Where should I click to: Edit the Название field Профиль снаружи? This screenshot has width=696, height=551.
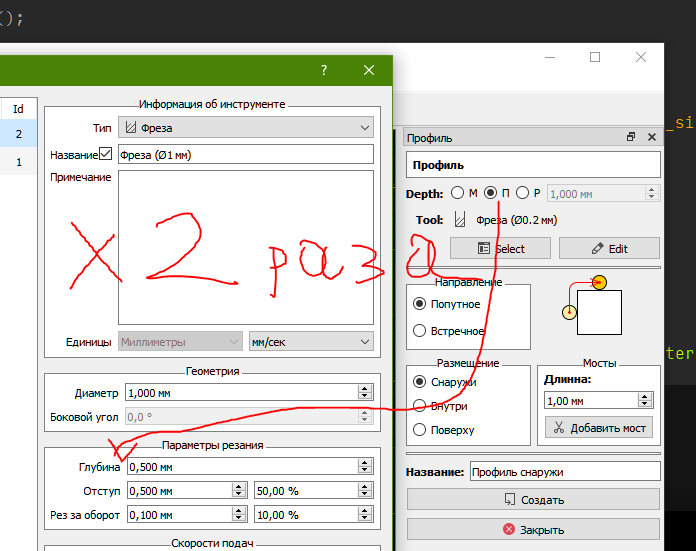[x=565, y=472]
